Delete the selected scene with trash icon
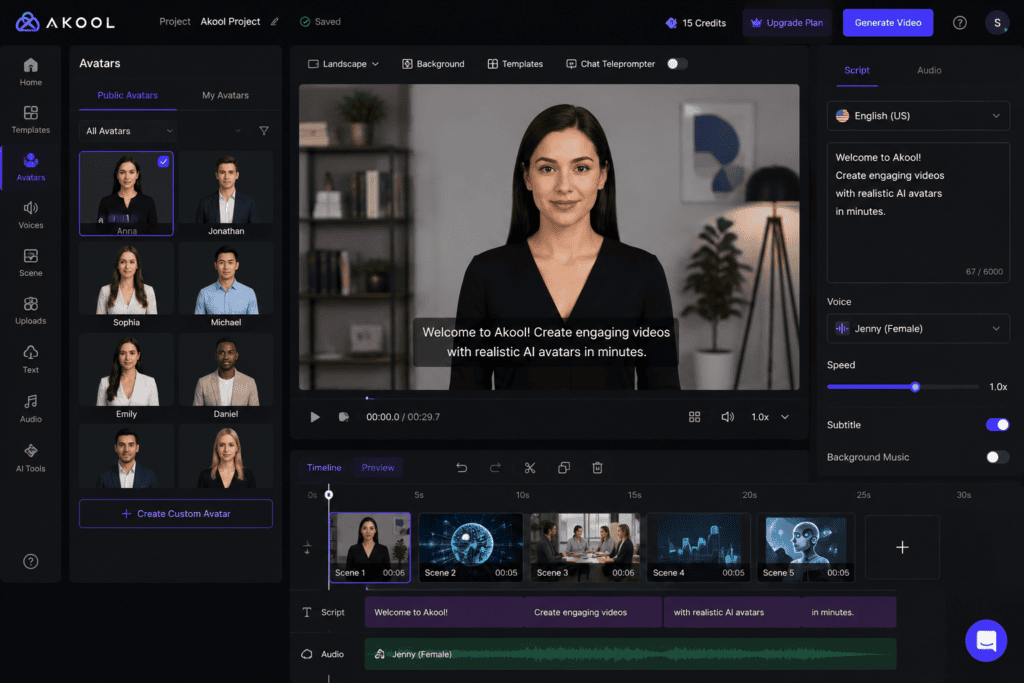1024x683 pixels. (x=597, y=468)
